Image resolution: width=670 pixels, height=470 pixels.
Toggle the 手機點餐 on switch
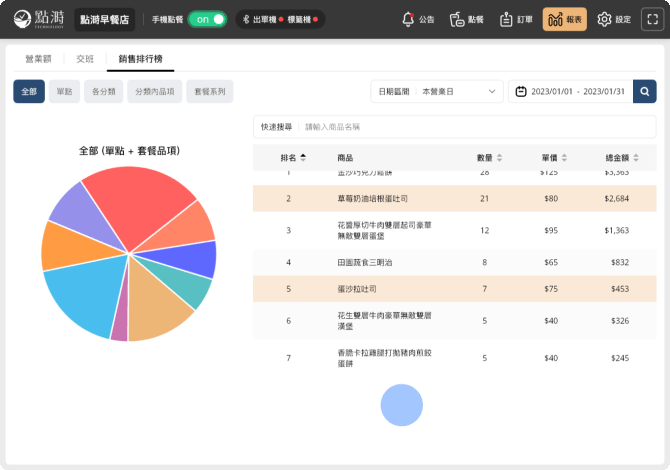207,19
